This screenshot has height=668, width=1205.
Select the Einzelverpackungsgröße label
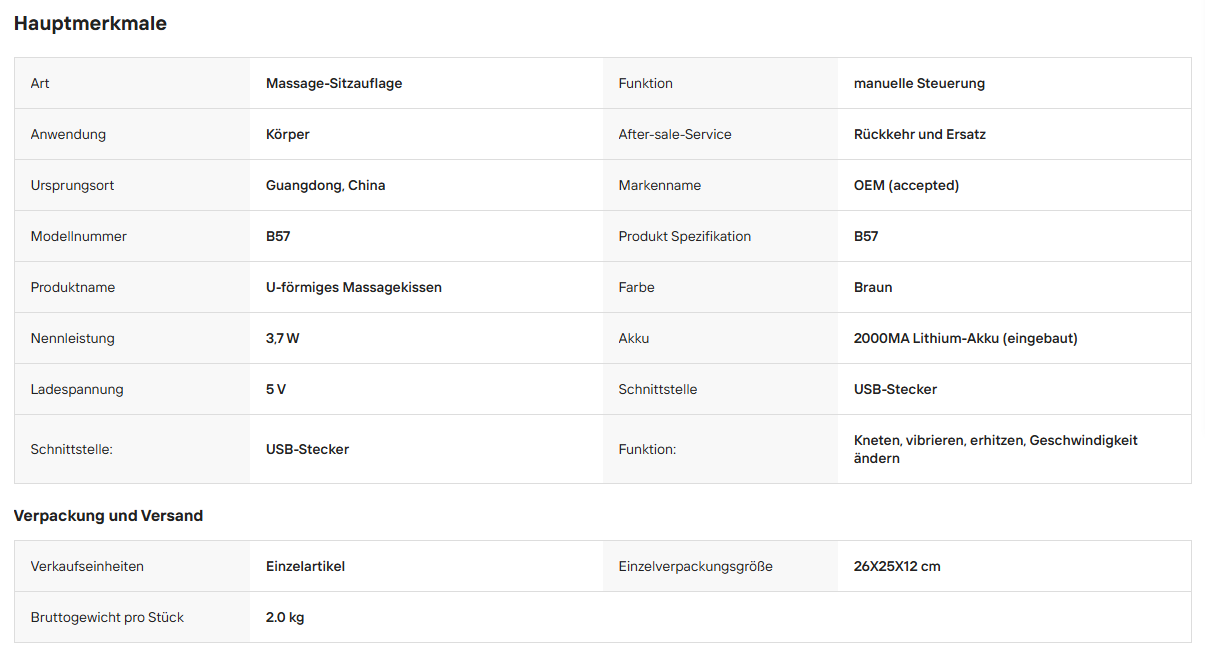[x=696, y=566]
